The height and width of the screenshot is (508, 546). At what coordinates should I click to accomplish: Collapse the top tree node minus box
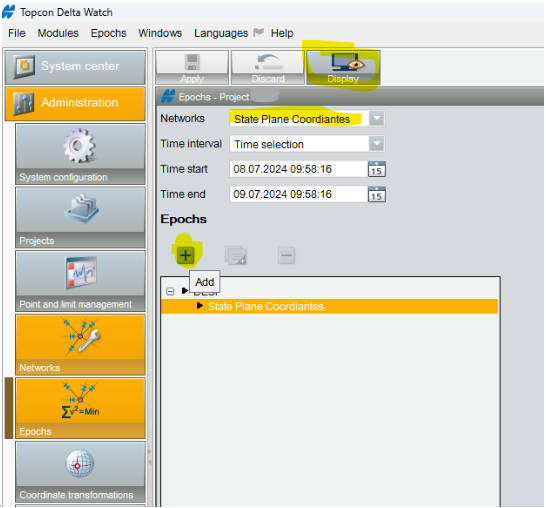(170, 291)
